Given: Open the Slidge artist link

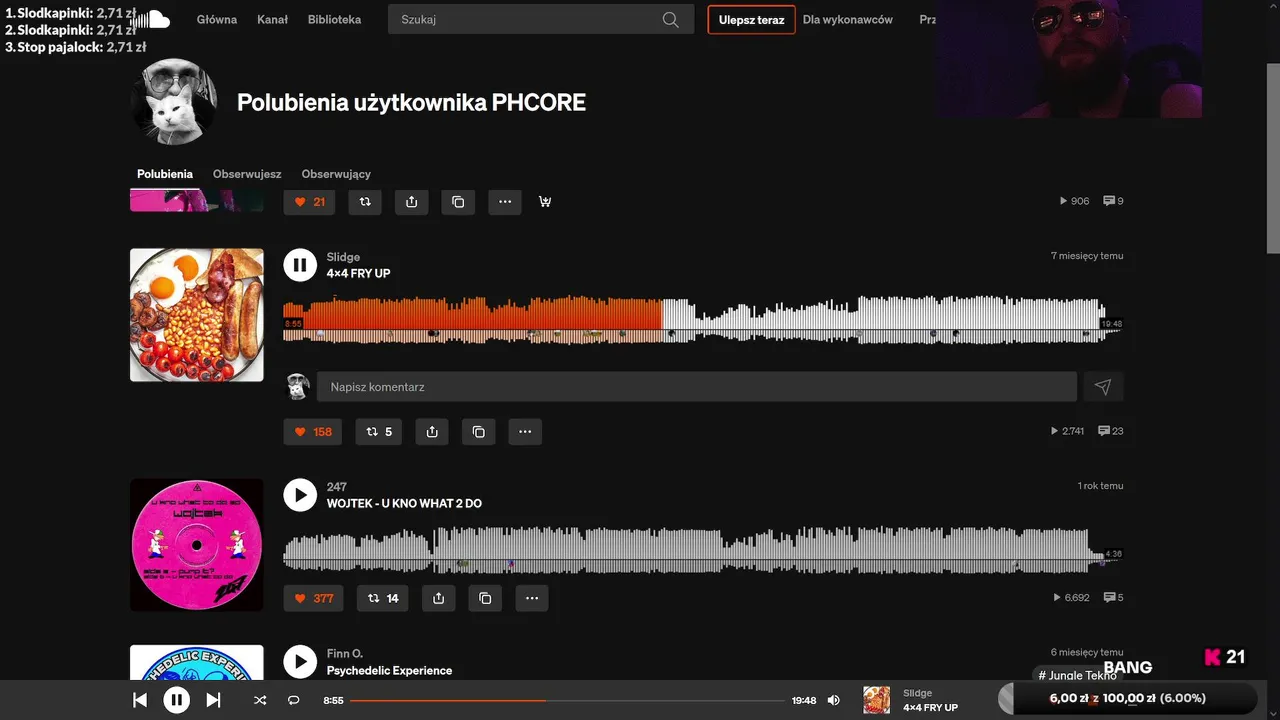Looking at the screenshot, I should 343,257.
